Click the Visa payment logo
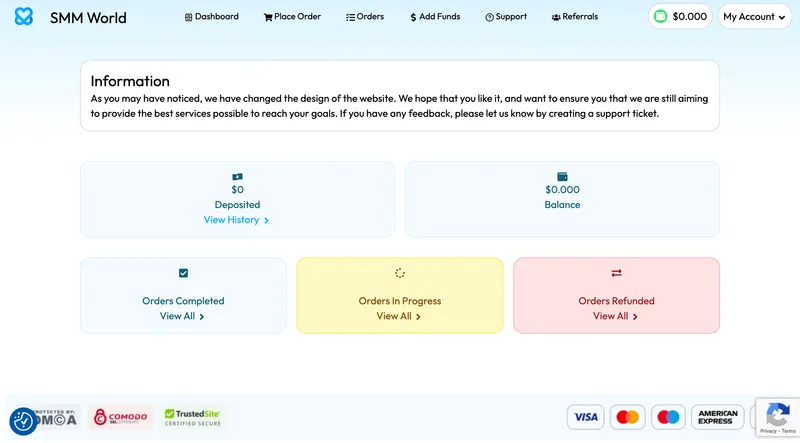 [x=585, y=417]
